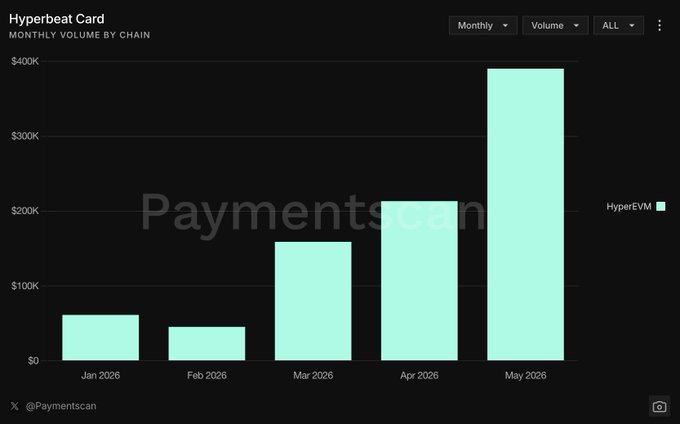Image resolution: width=680 pixels, height=424 pixels.
Task: Select the Feb 2026 bar
Action: [x=207, y=343]
